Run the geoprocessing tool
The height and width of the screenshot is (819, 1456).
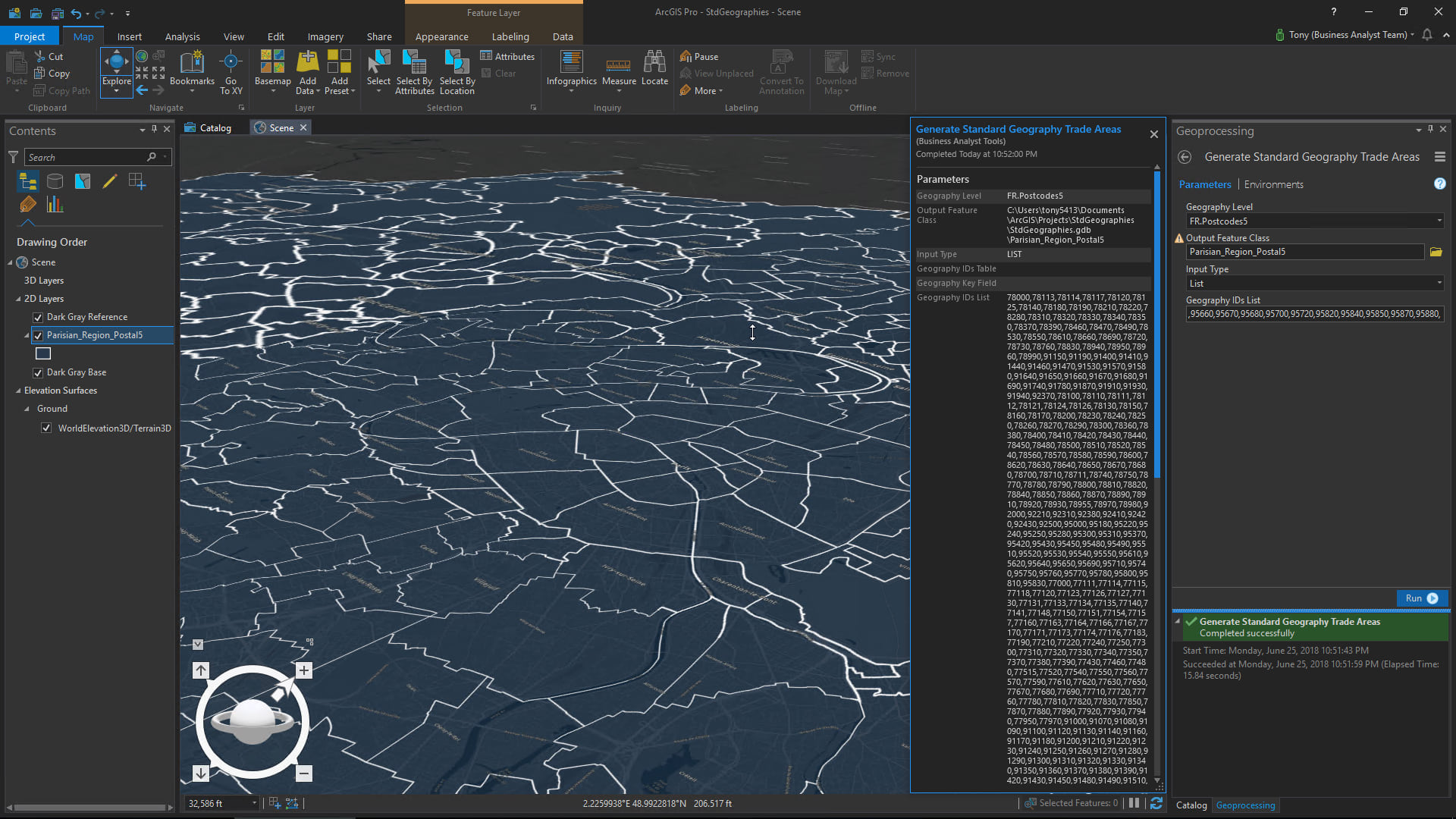tap(1421, 598)
